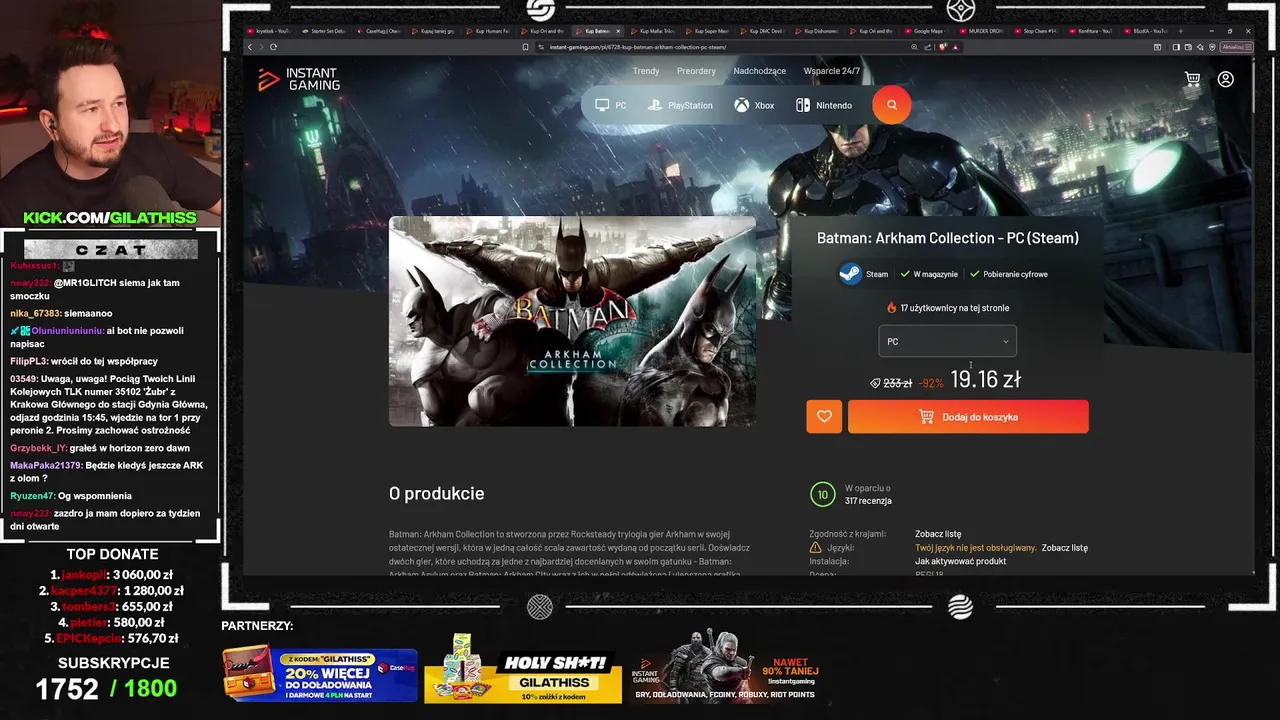Click the rating score 10 circle
The width and height of the screenshot is (1280, 720).
pos(823,494)
